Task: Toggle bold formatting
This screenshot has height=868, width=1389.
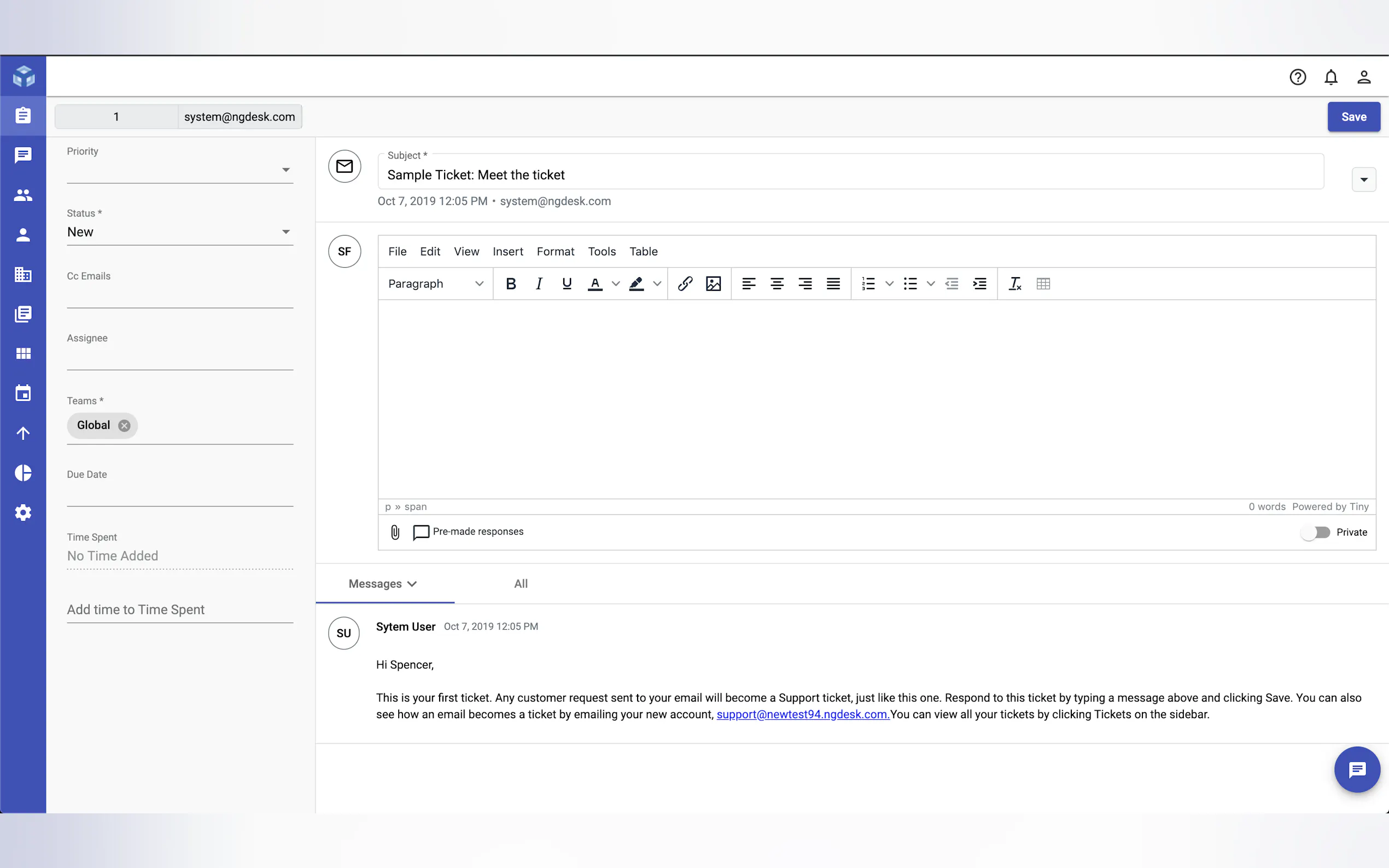Action: click(510, 284)
